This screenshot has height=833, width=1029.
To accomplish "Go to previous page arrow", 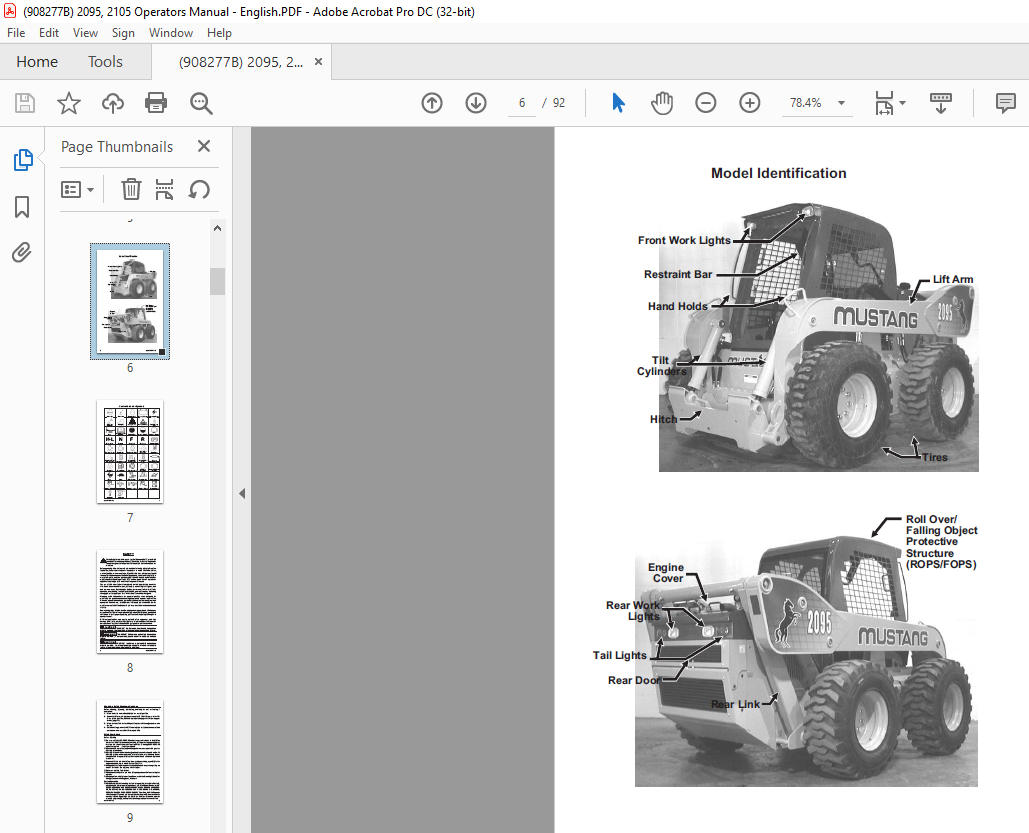I will (x=432, y=103).
